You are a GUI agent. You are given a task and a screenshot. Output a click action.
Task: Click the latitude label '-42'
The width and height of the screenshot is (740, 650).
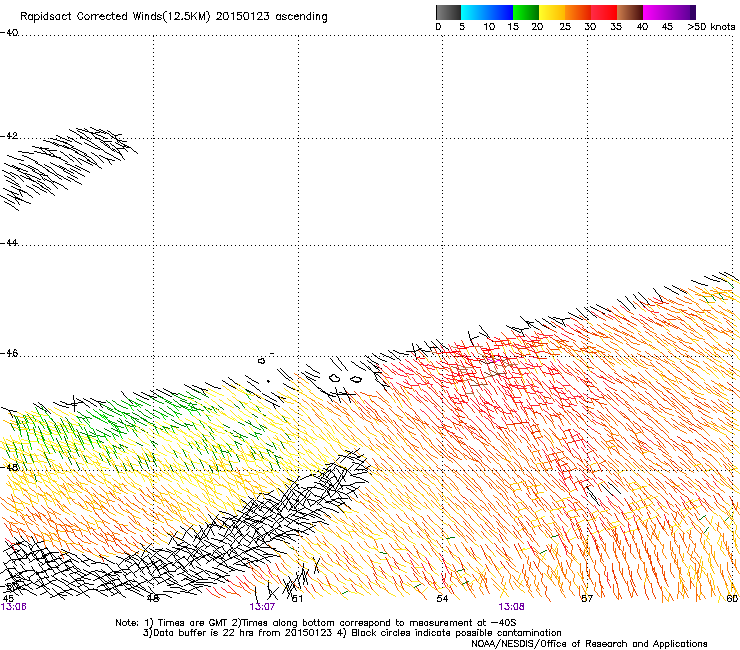coord(9,136)
